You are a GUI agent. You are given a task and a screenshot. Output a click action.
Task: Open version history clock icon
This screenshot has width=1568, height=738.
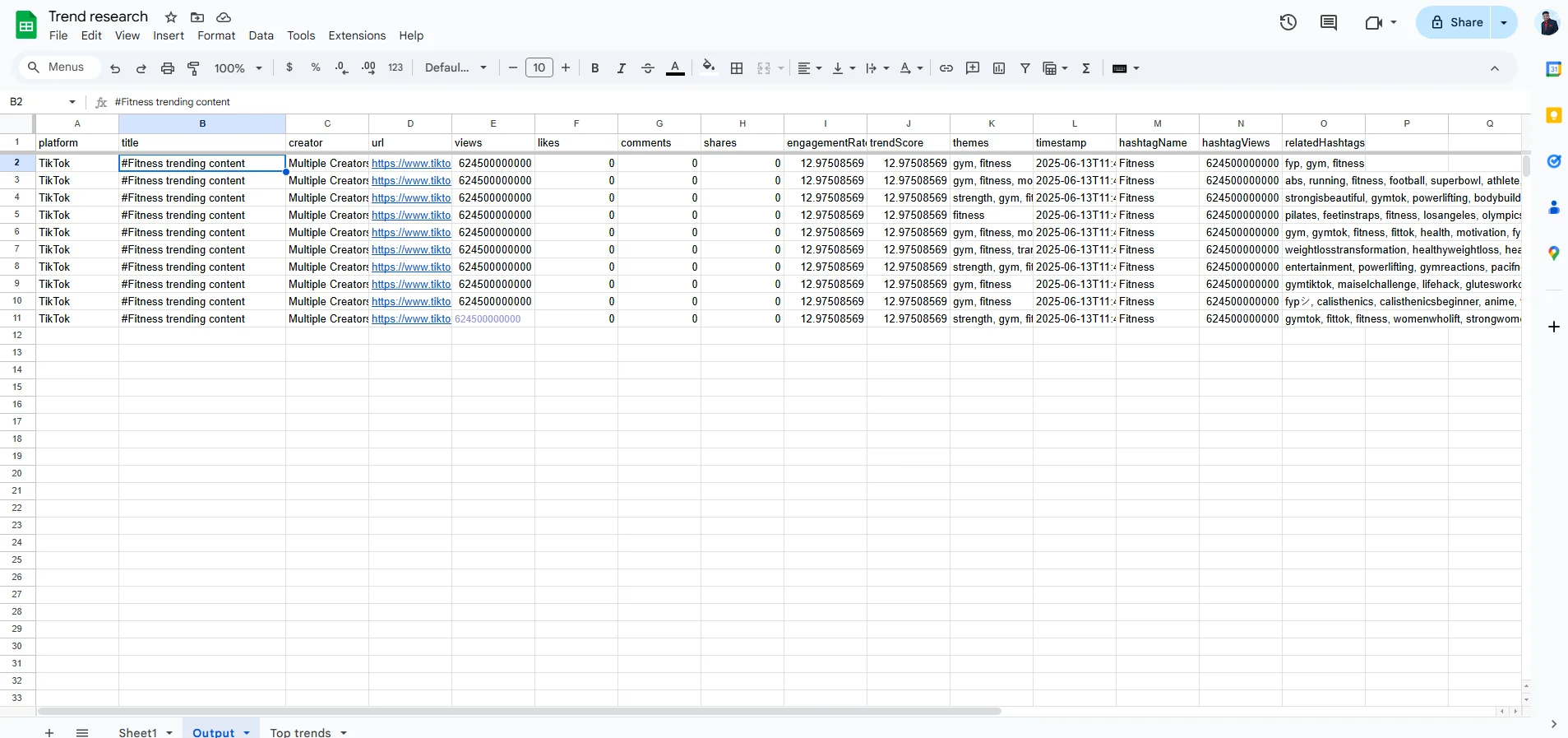tap(1288, 22)
